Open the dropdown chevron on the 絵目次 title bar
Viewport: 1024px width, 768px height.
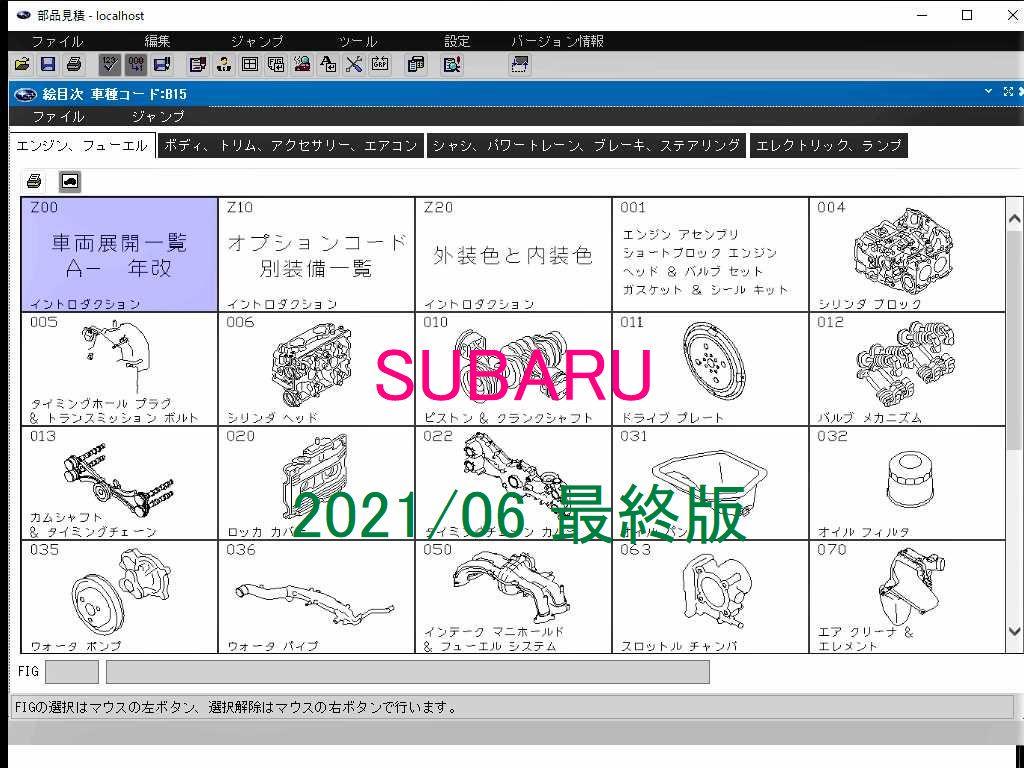(x=988, y=91)
